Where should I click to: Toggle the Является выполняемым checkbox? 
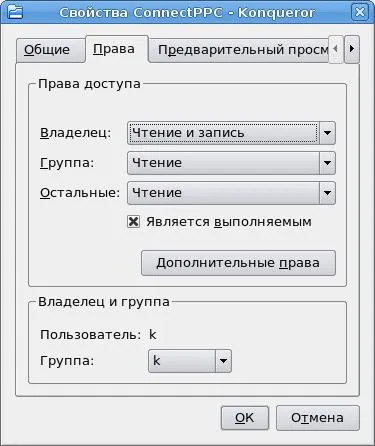point(134,222)
